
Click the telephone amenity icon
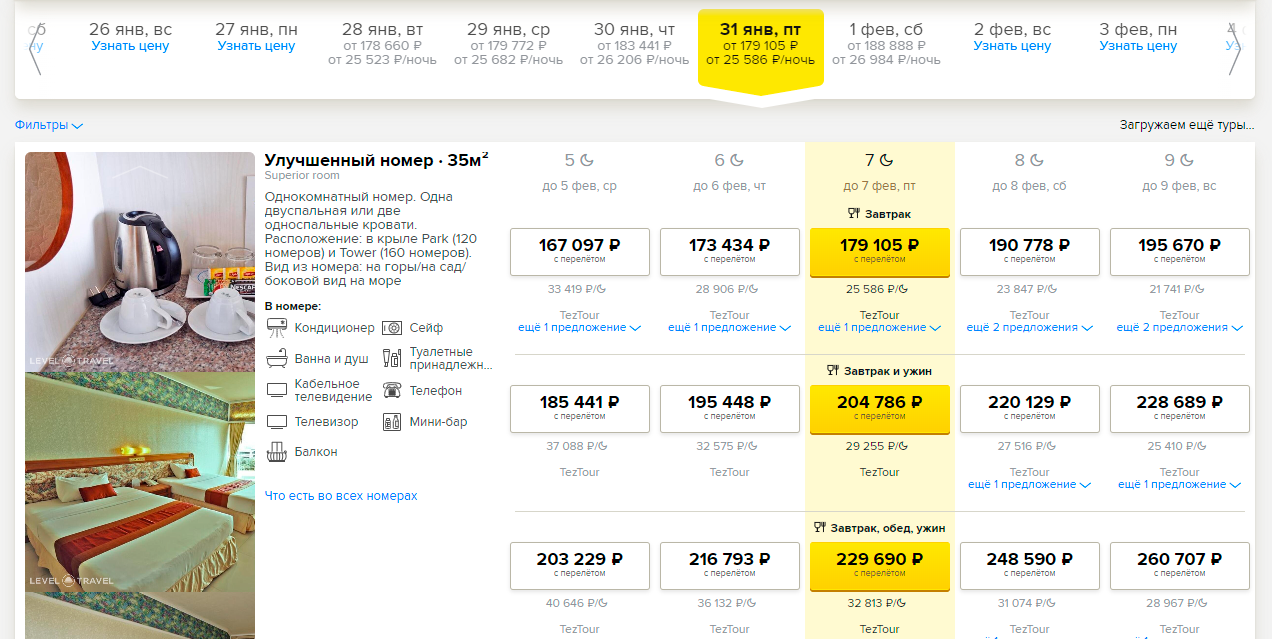pos(392,390)
